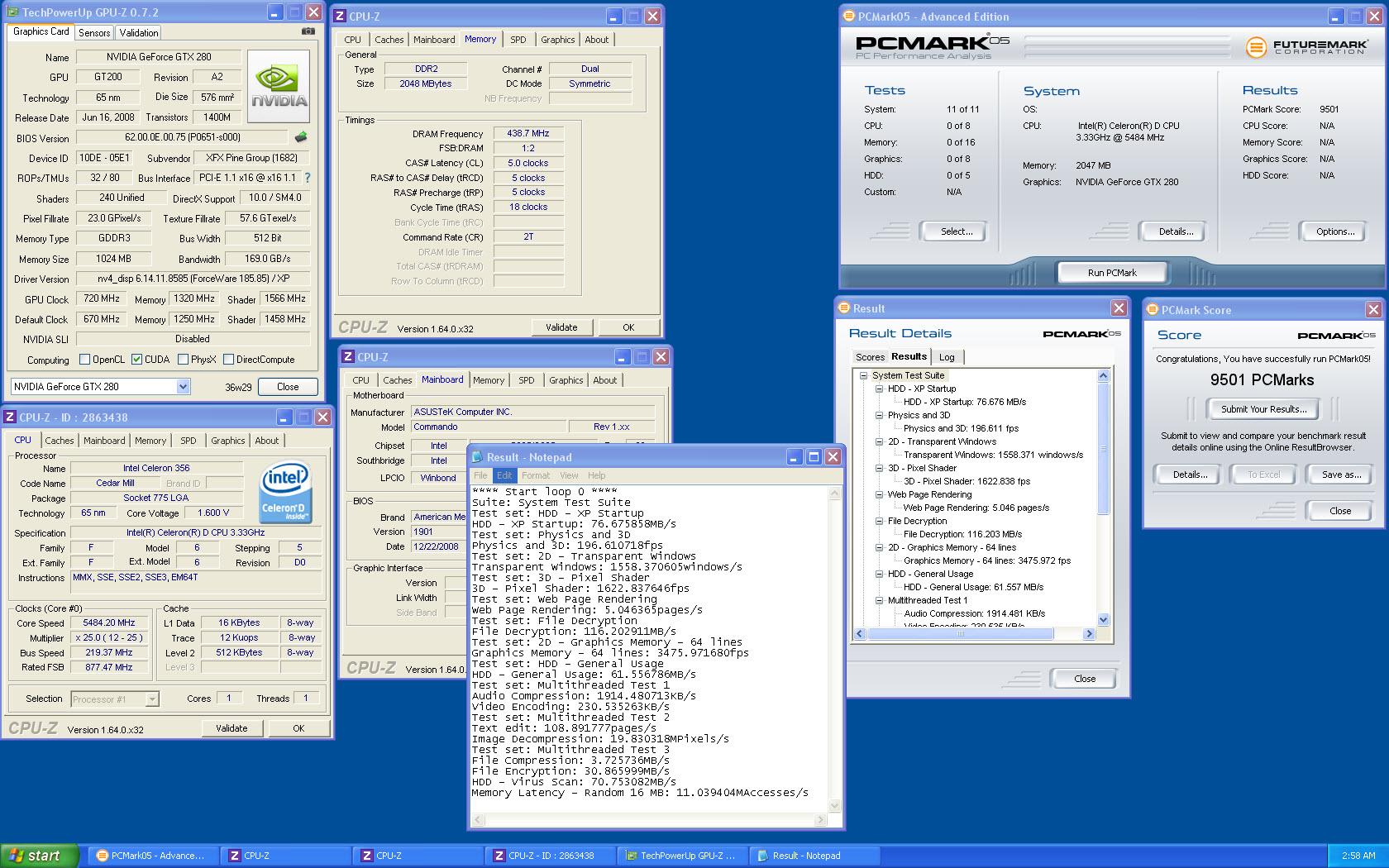Click the Save as... button
Viewport: 1389px width, 868px height.
tap(1341, 475)
